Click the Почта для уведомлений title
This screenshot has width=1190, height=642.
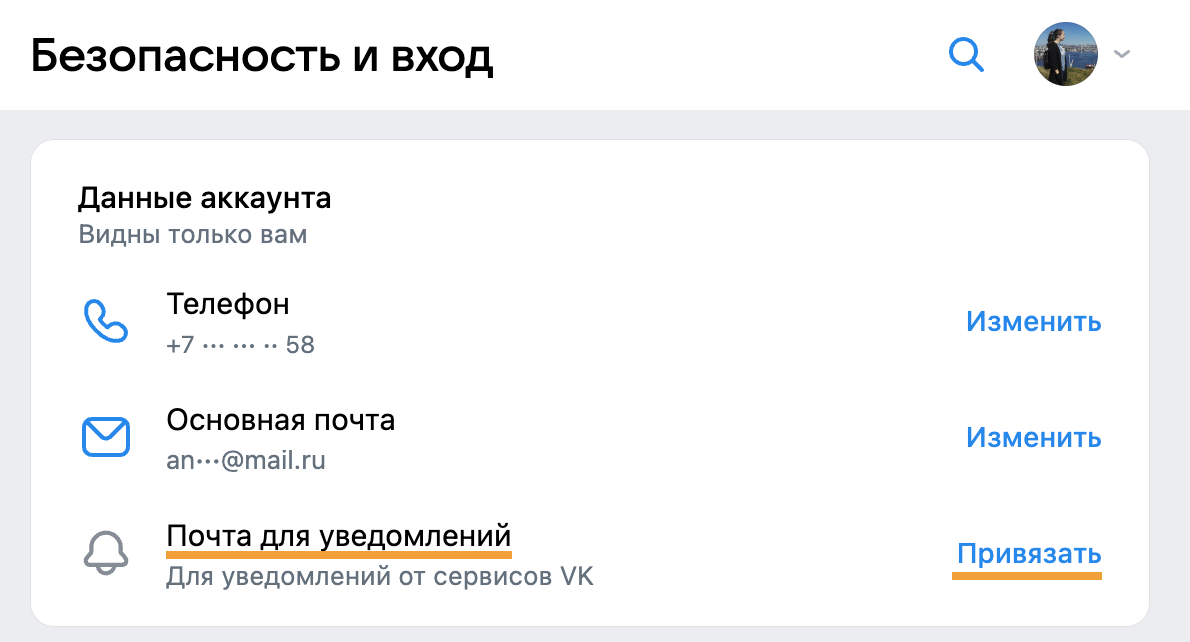pyautogui.click(x=338, y=536)
